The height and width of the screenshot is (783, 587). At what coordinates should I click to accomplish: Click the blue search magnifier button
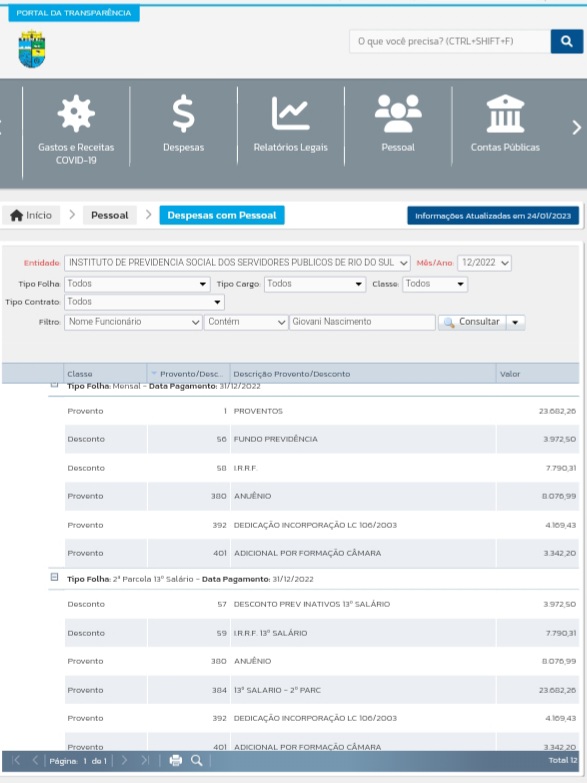(567, 41)
